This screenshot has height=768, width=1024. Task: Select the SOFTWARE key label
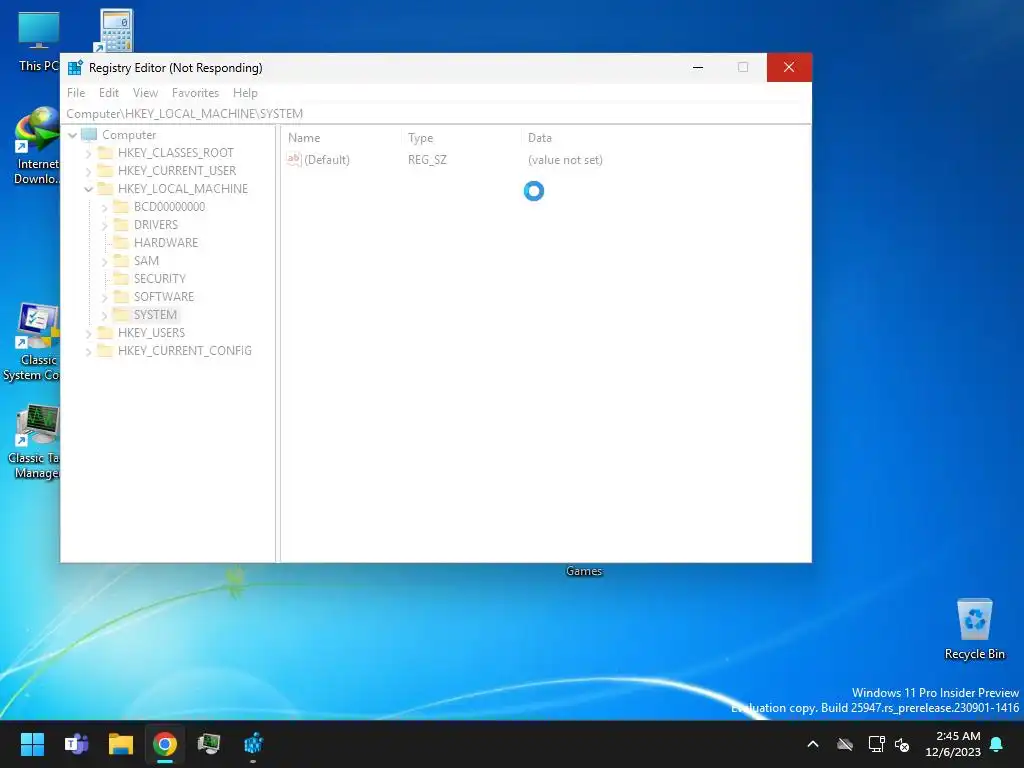point(164,296)
